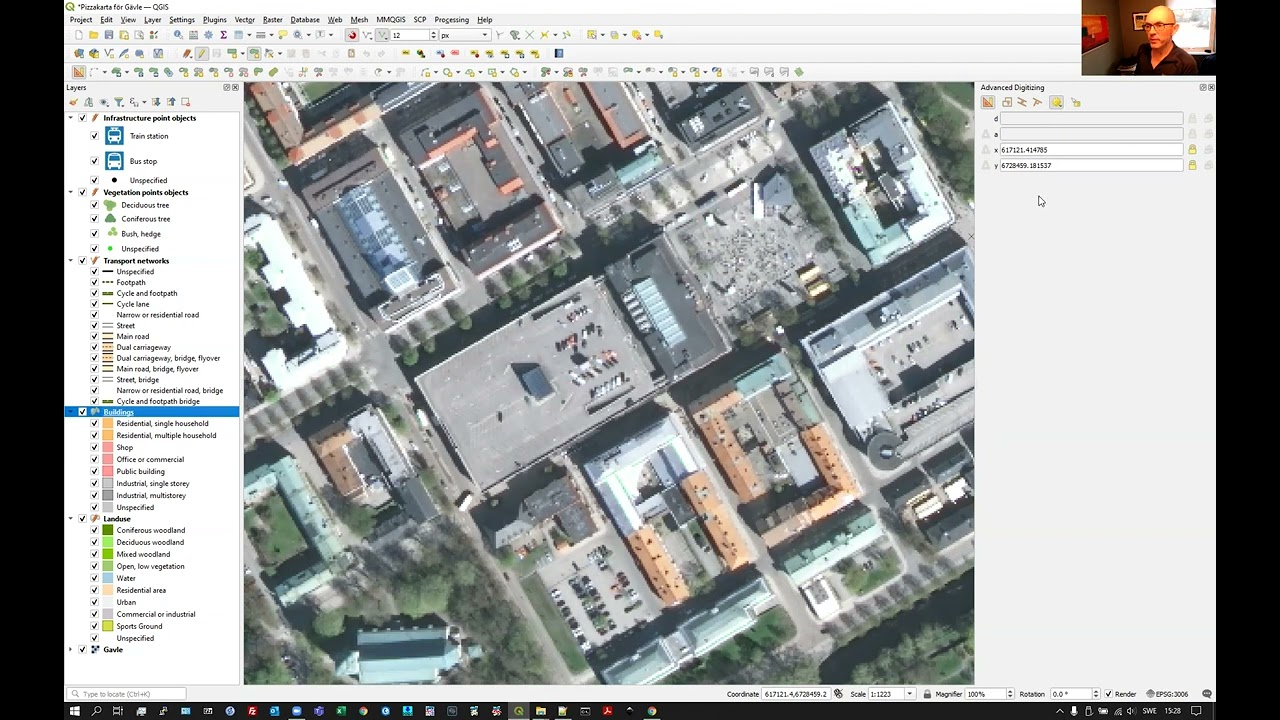
Task: Collapse the Landuse layer tree
Action: (x=71, y=519)
